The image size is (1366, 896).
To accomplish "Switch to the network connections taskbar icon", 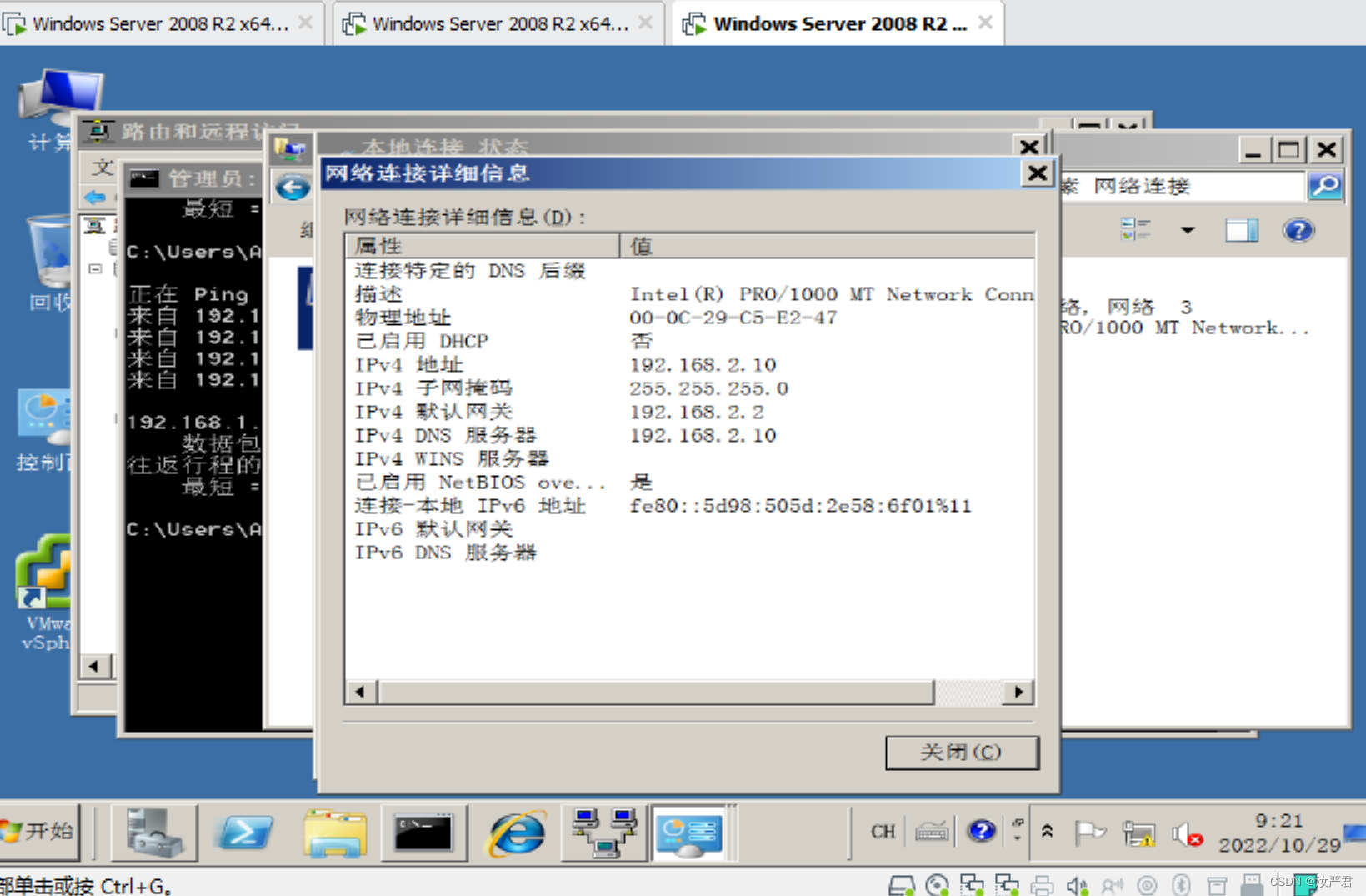I will coord(605,833).
